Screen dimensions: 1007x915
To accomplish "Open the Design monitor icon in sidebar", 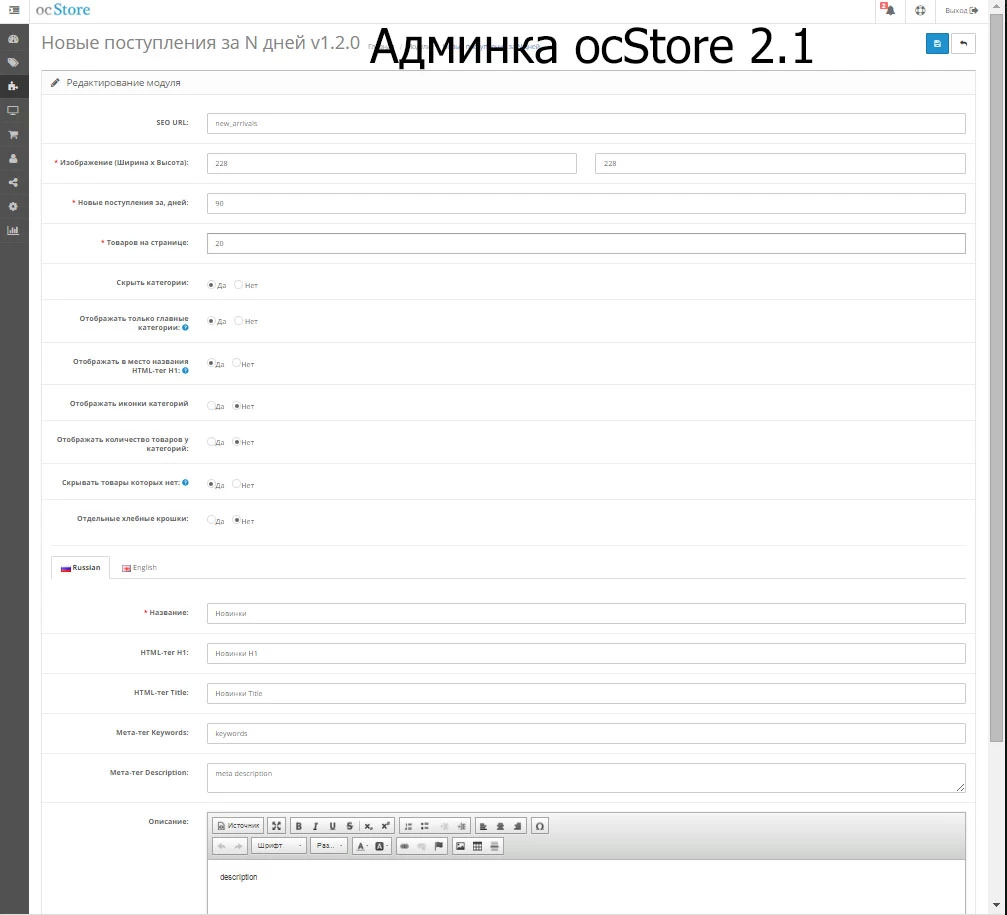I will 13,110.
